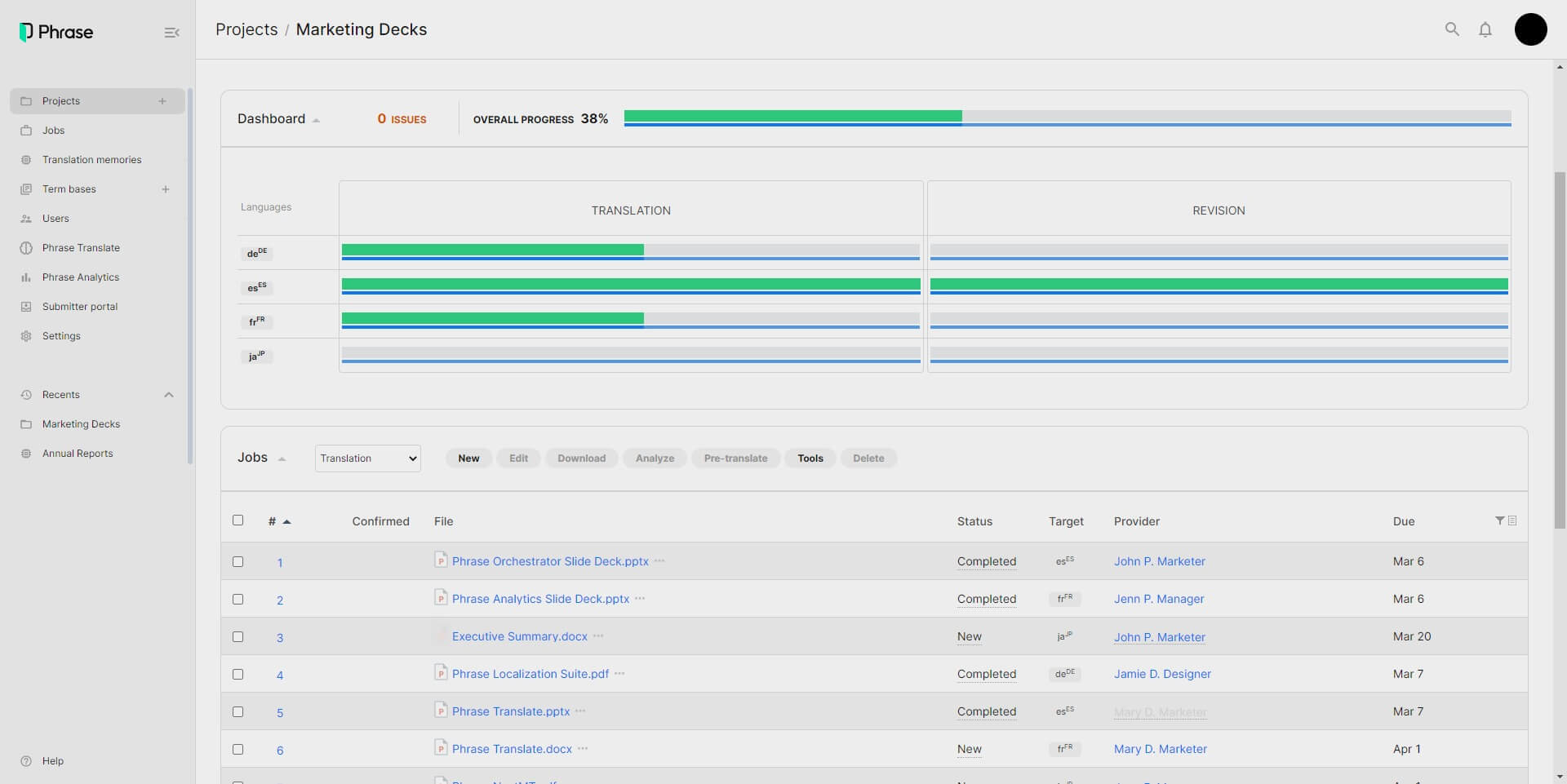
Task: Open provider Jenn P. Manager
Action: [x=1159, y=599]
